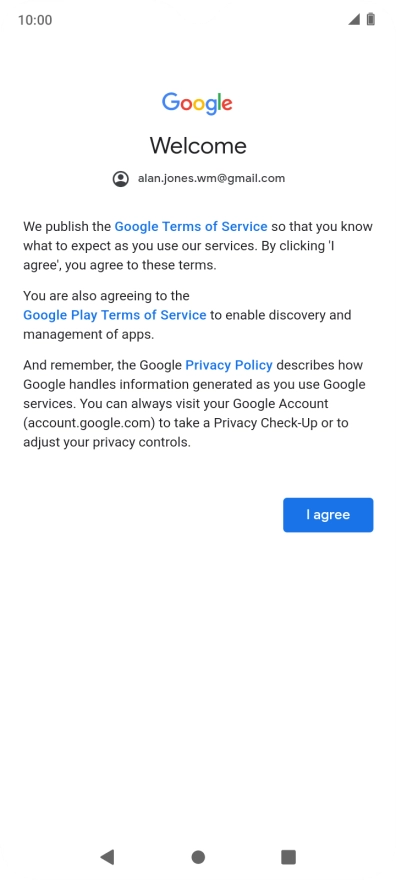
Task: Click the Welcome heading
Action: (198, 146)
